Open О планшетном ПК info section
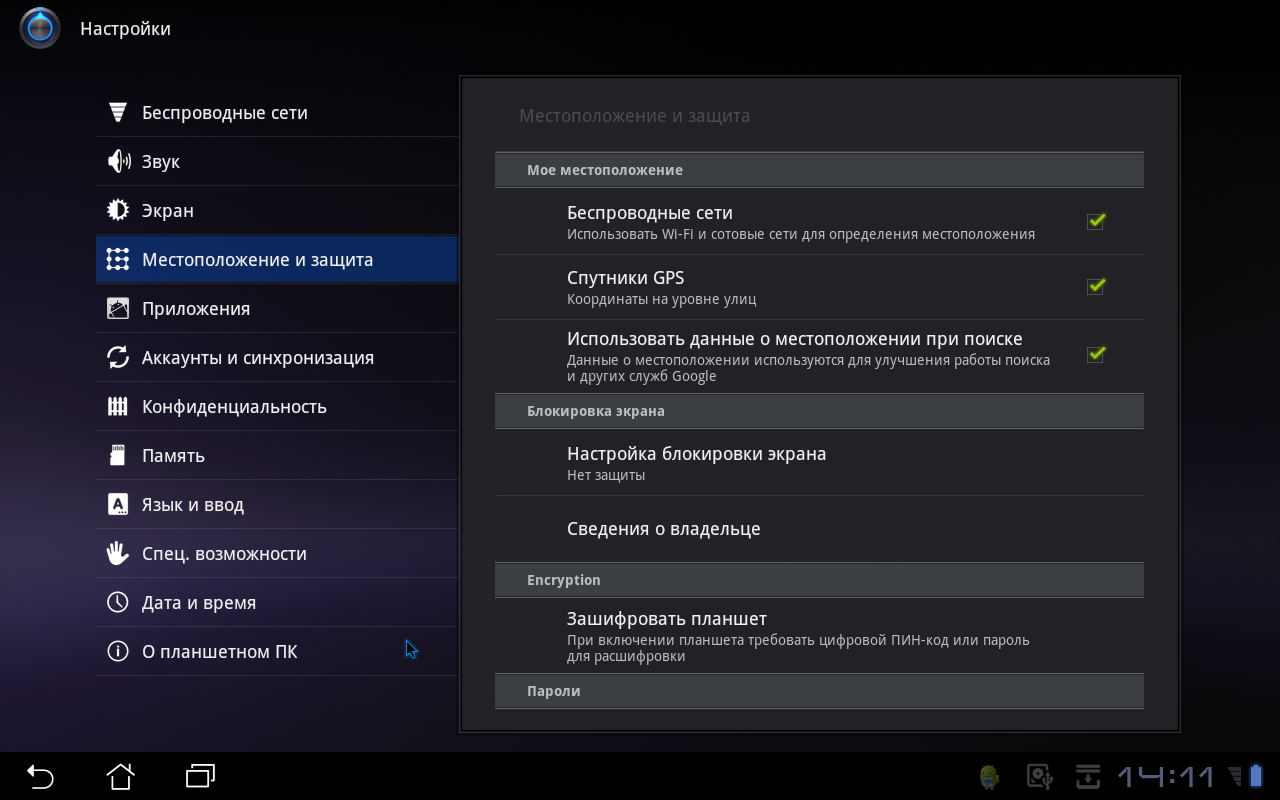Image resolution: width=1280 pixels, height=800 pixels. (x=219, y=652)
